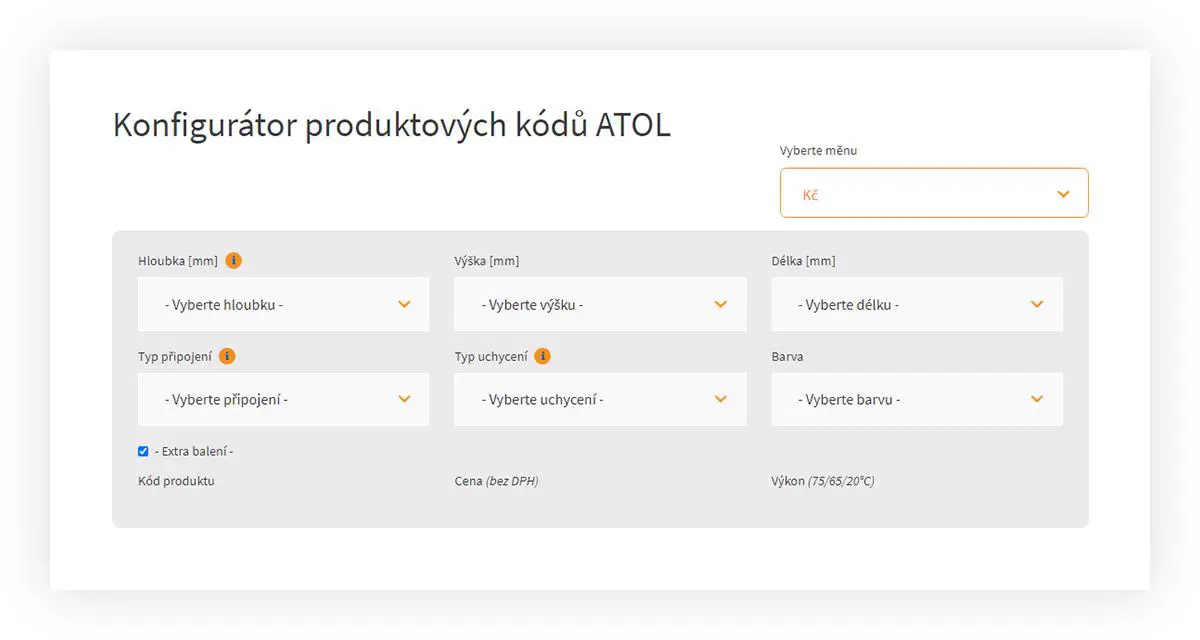1200x640 pixels.
Task: Click the info icon beside Typ uchycení
Action: (x=543, y=356)
